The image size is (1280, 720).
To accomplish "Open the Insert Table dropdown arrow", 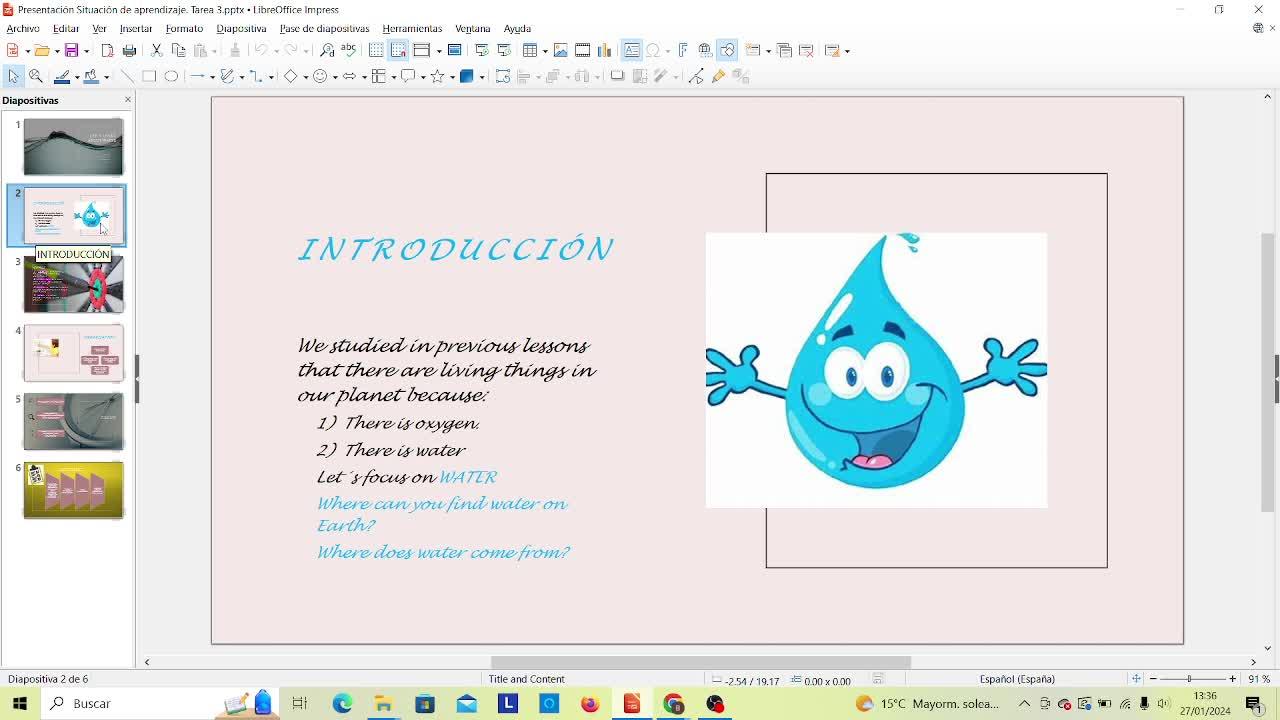I will (x=543, y=50).
